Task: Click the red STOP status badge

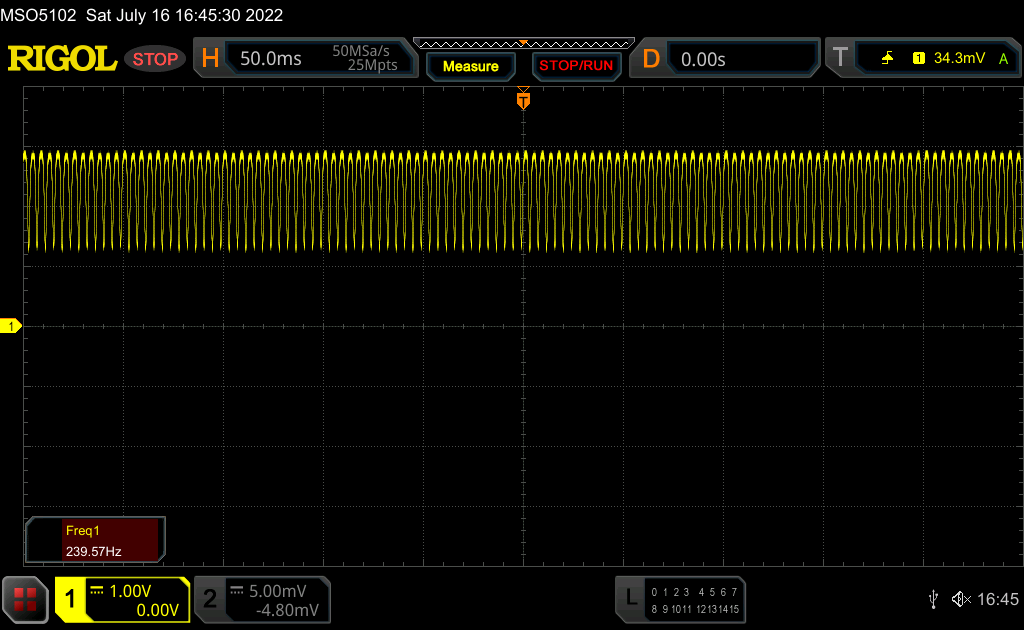Action: click(155, 59)
